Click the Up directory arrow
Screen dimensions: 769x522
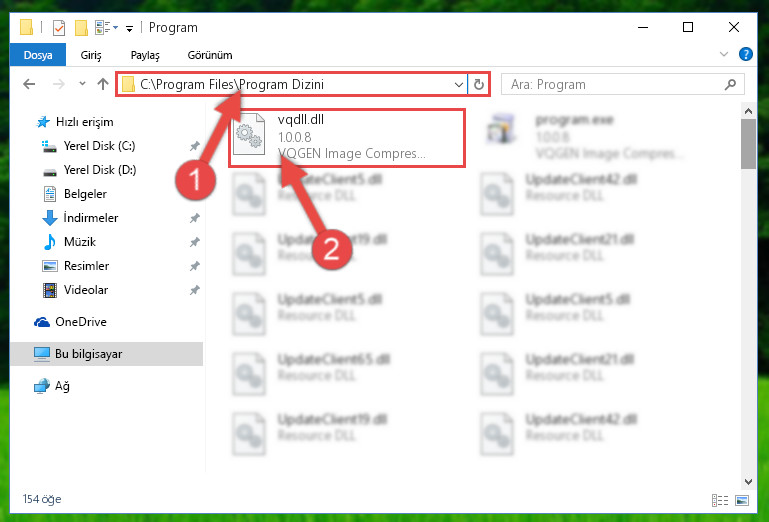point(103,84)
